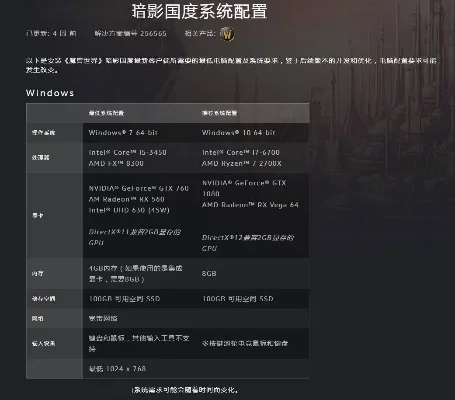
Task: Click 'NVIDIA® GeForce® GTX 760' graphics entry
Action: tap(139, 188)
